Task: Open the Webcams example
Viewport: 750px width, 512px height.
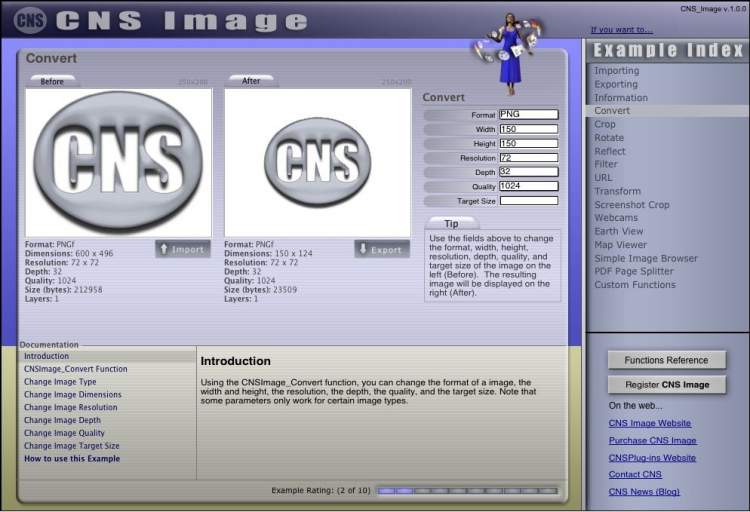Action: [x=616, y=218]
